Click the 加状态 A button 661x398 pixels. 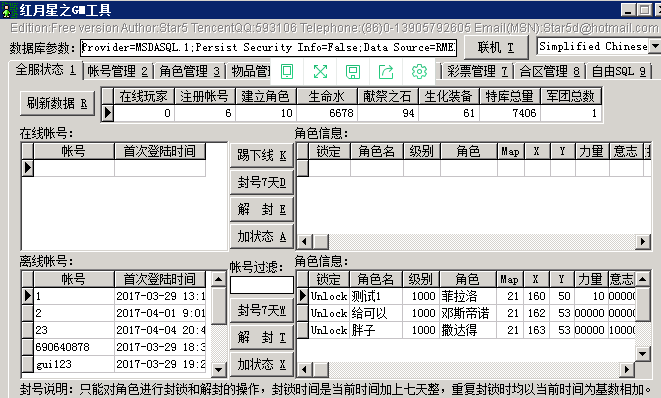pos(261,237)
